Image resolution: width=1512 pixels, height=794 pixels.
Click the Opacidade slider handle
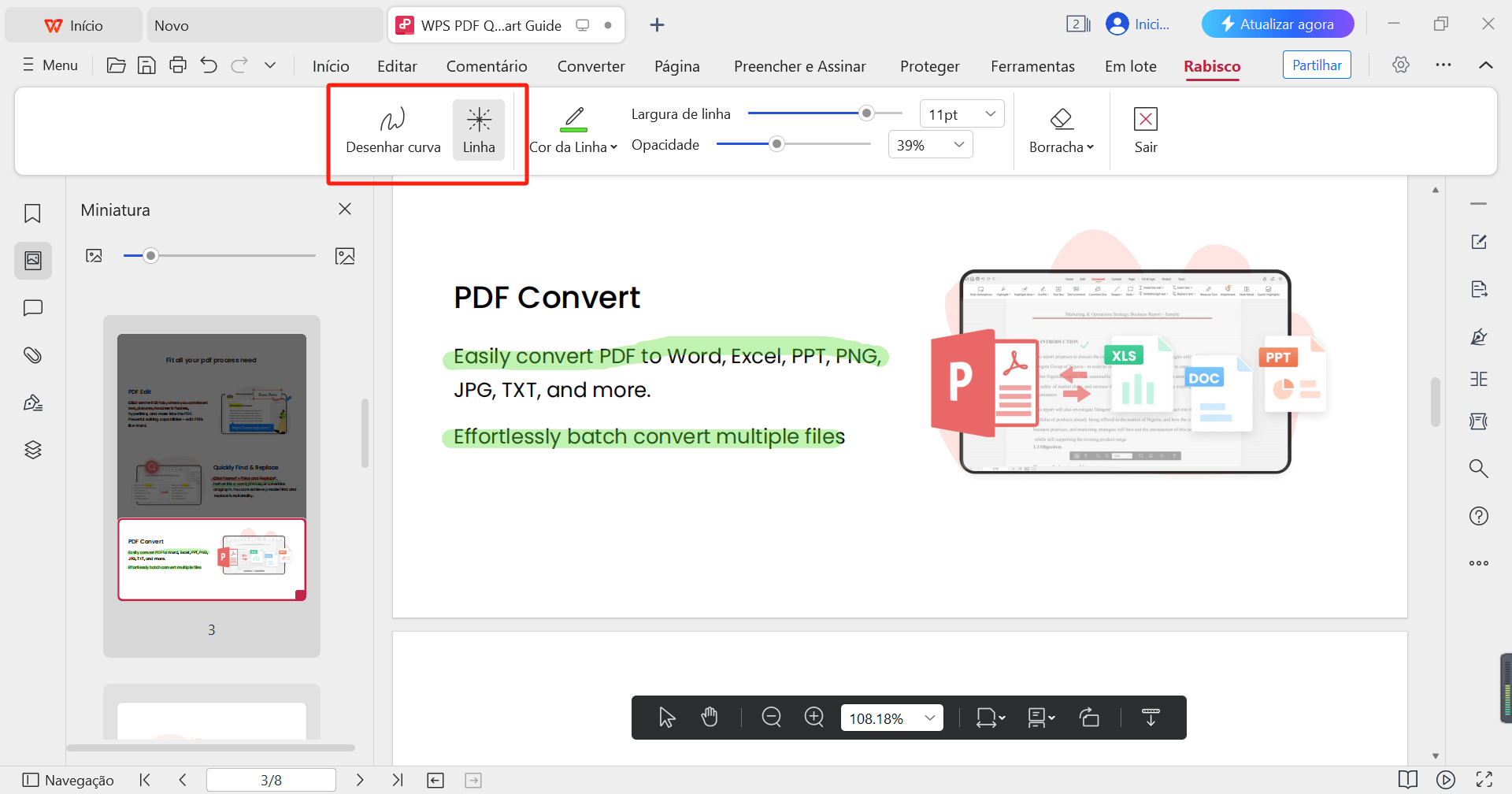click(778, 144)
